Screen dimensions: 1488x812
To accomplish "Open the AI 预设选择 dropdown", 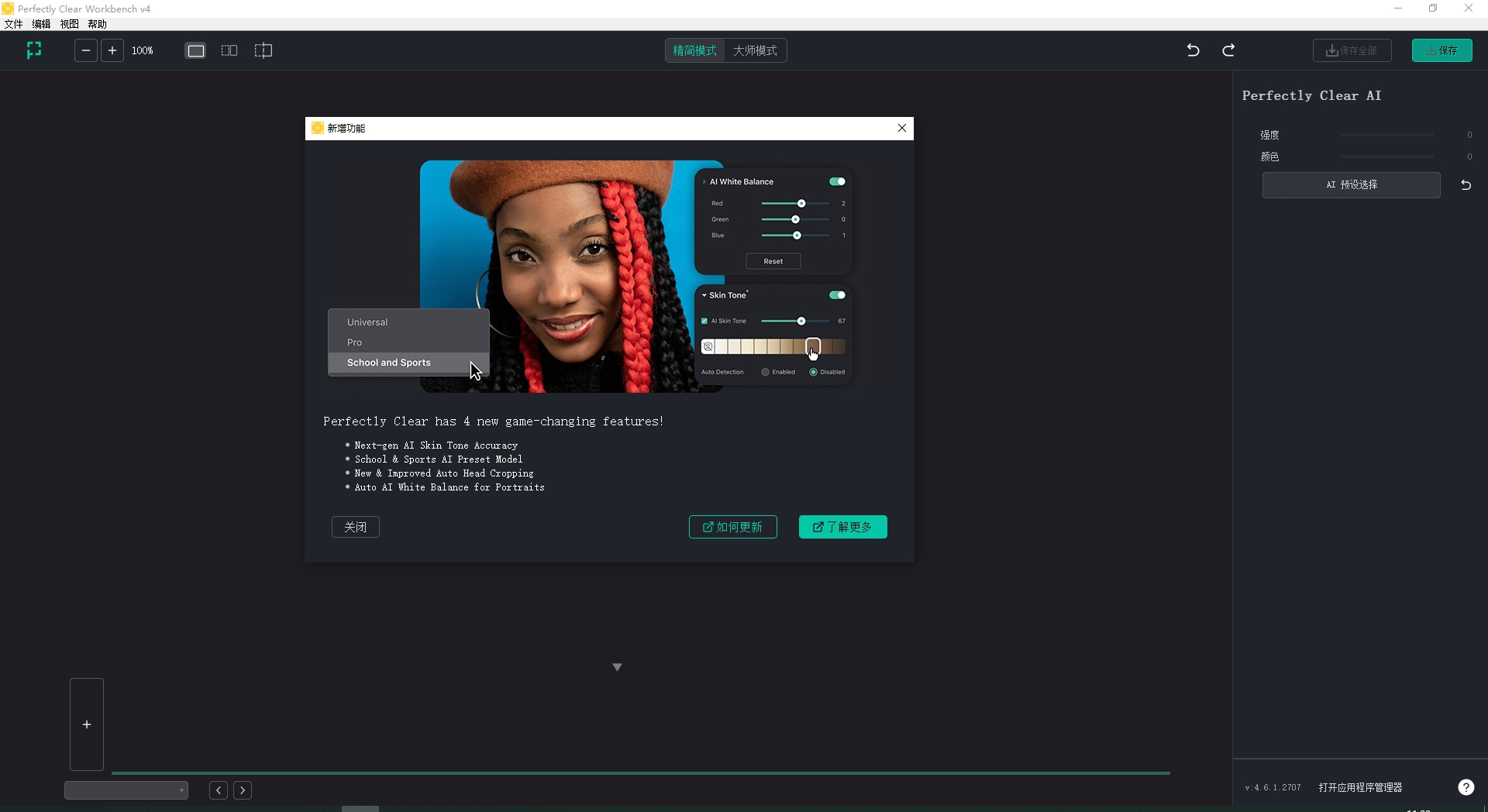I will (x=1351, y=185).
